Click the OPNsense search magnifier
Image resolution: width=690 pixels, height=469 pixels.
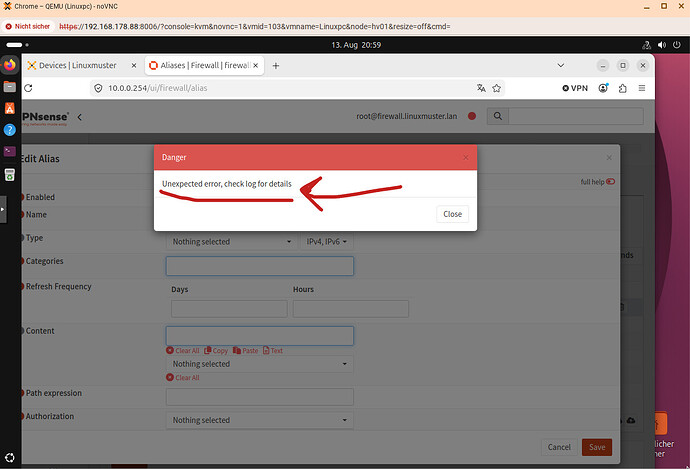[498, 116]
